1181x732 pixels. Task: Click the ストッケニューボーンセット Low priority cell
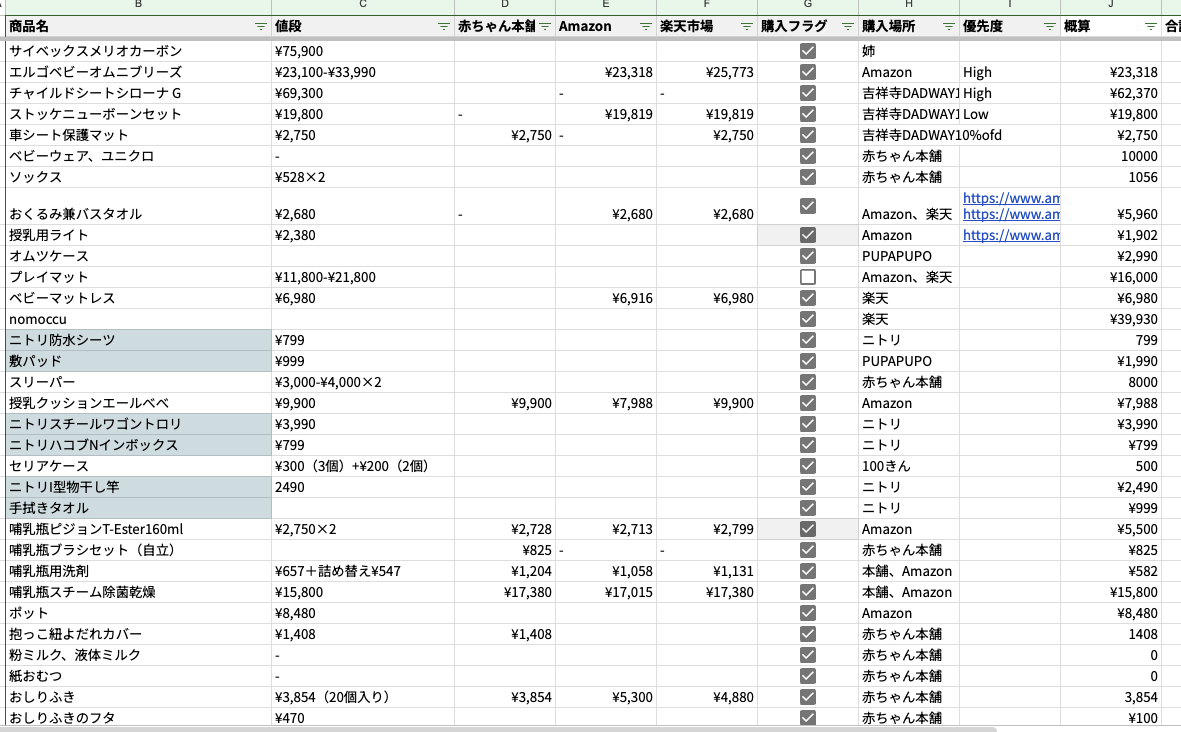pos(1010,114)
